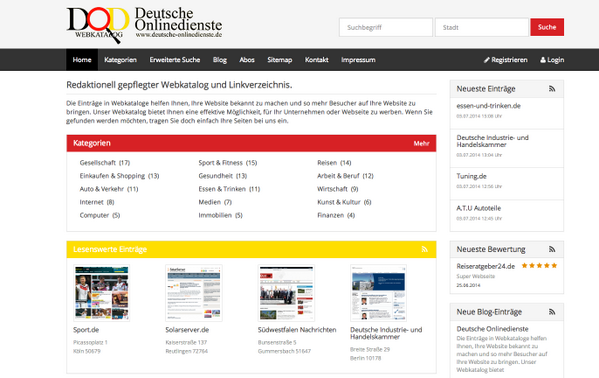Click the five-star rating for Reiseratgeber24.de
The image size is (599, 378).
coord(539,266)
